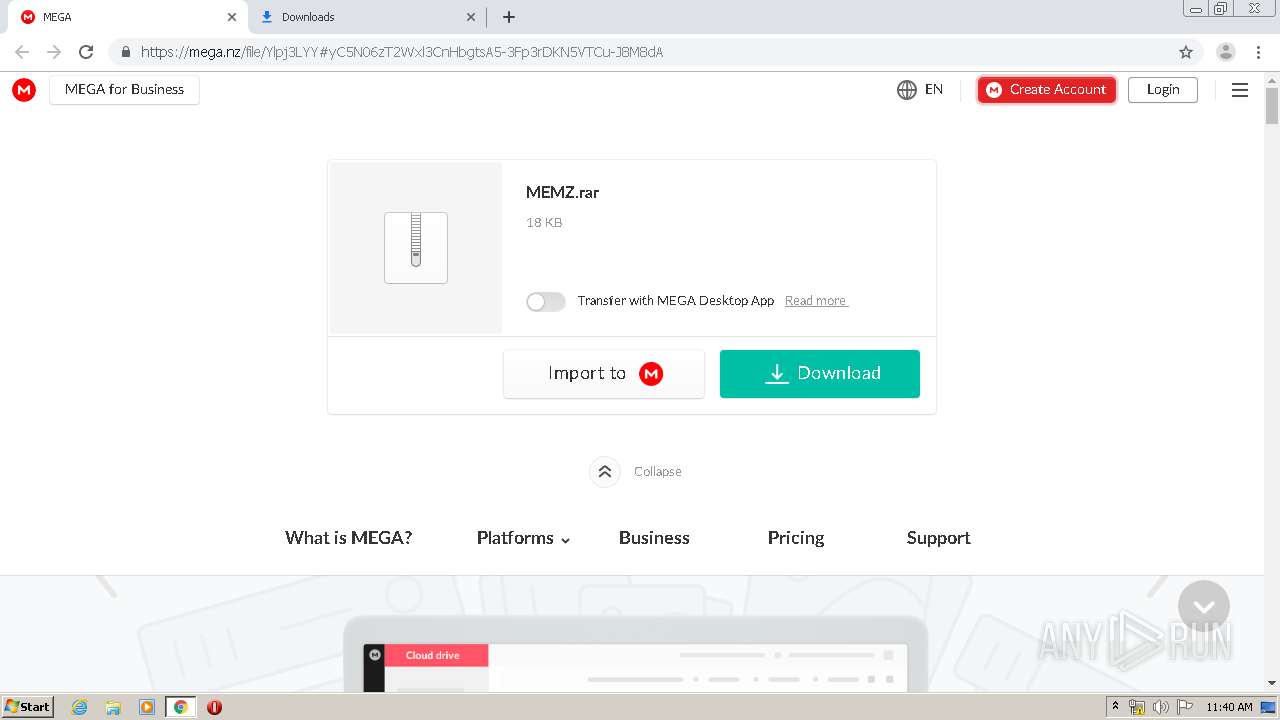1280x720 pixels.
Task: Click the address bar URL
Action: (x=402, y=52)
